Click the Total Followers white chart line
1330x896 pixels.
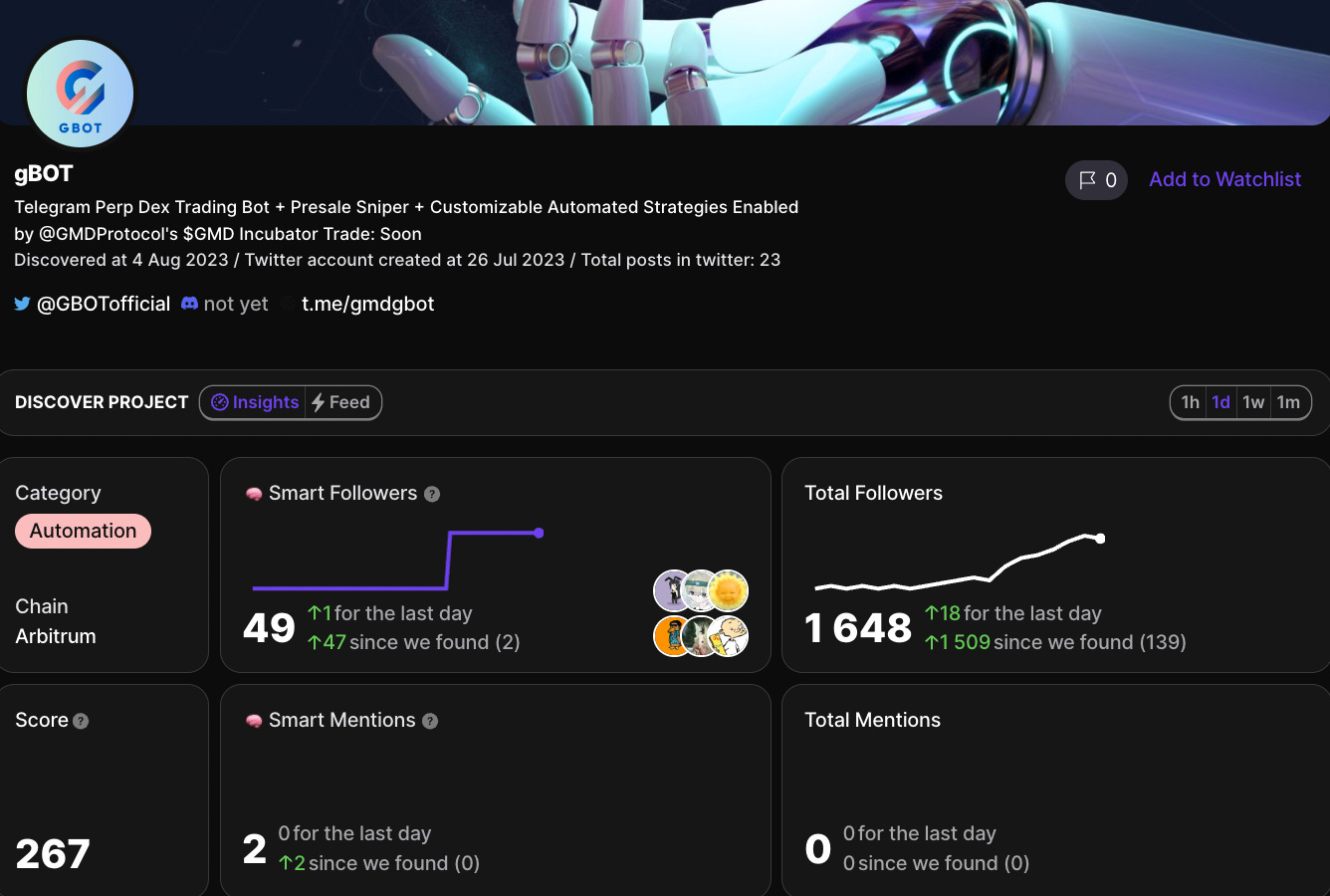[x=959, y=564]
